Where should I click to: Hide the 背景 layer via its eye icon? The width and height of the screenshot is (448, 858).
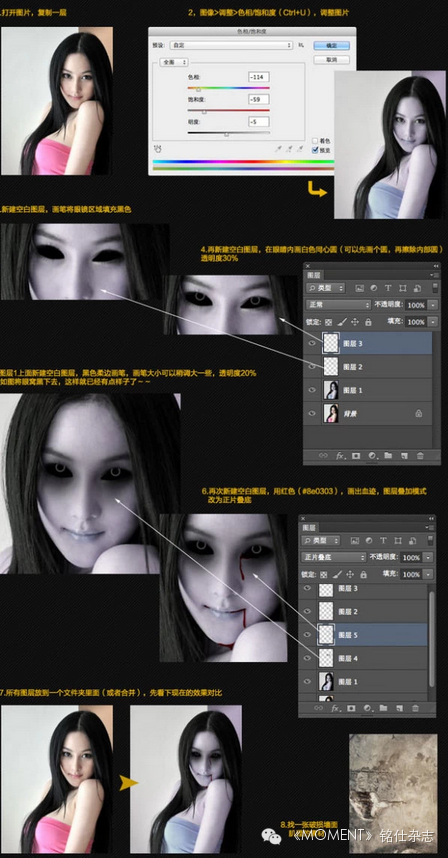(312, 414)
